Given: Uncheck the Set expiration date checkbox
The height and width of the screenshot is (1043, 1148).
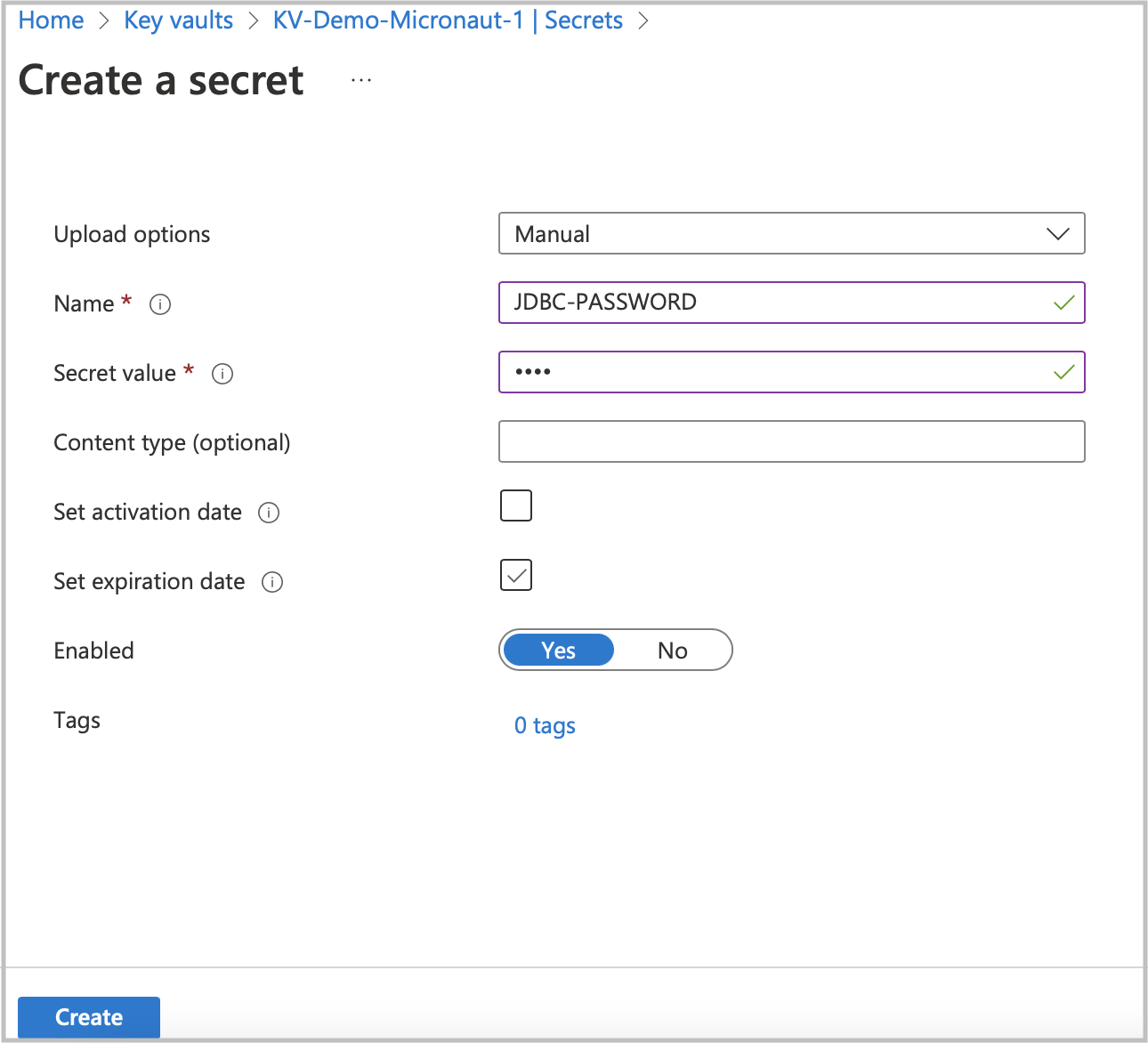Looking at the screenshot, I should click(515, 575).
